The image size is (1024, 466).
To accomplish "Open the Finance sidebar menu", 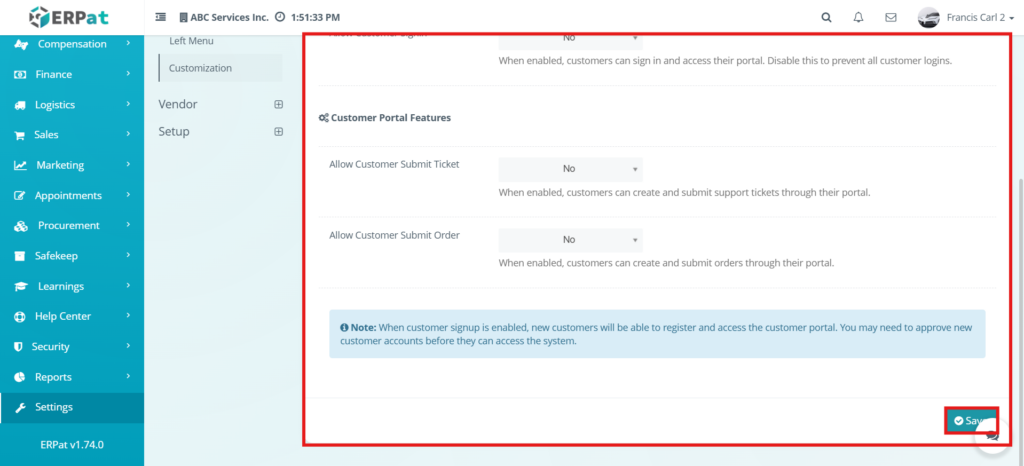I will coord(54,74).
